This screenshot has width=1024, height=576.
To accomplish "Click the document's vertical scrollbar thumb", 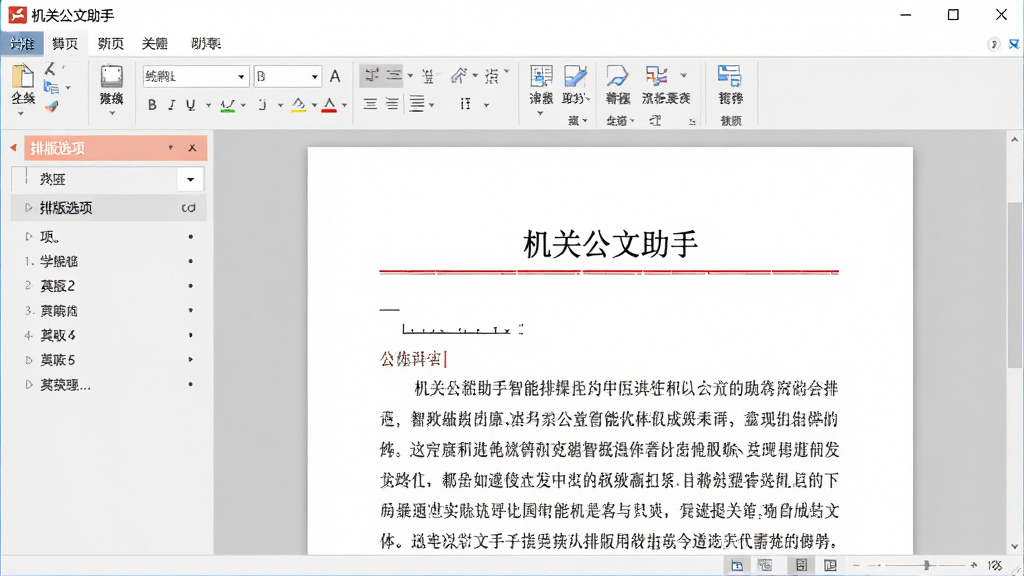I will [1014, 285].
